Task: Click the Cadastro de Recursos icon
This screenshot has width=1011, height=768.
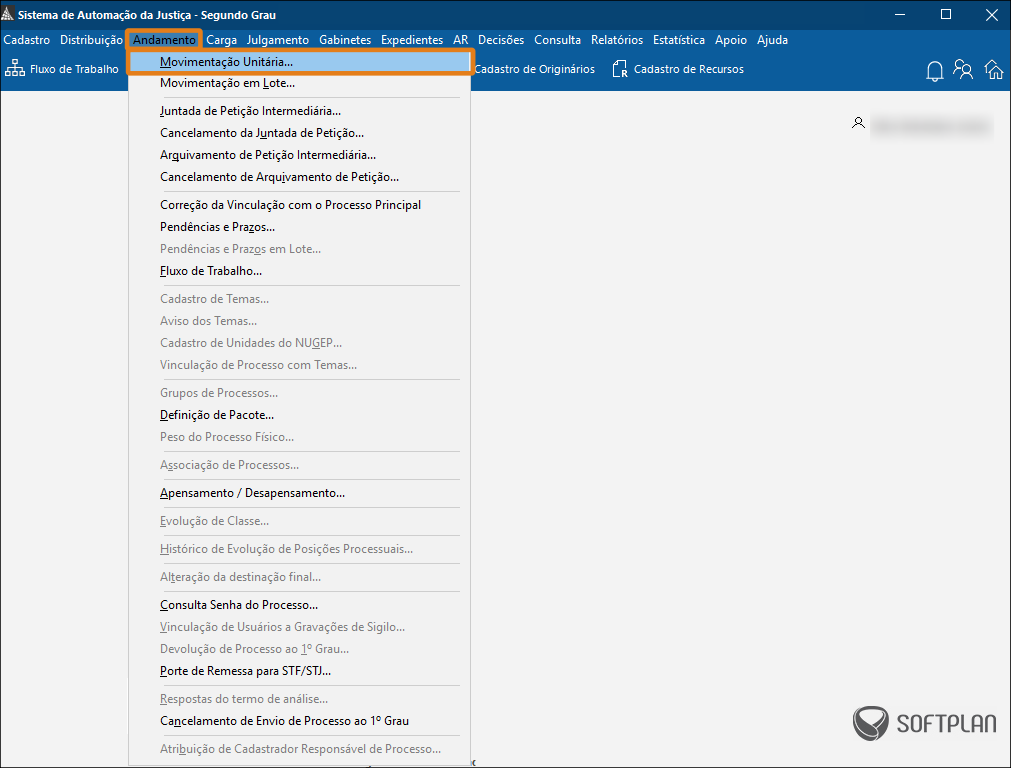Action: click(x=621, y=69)
